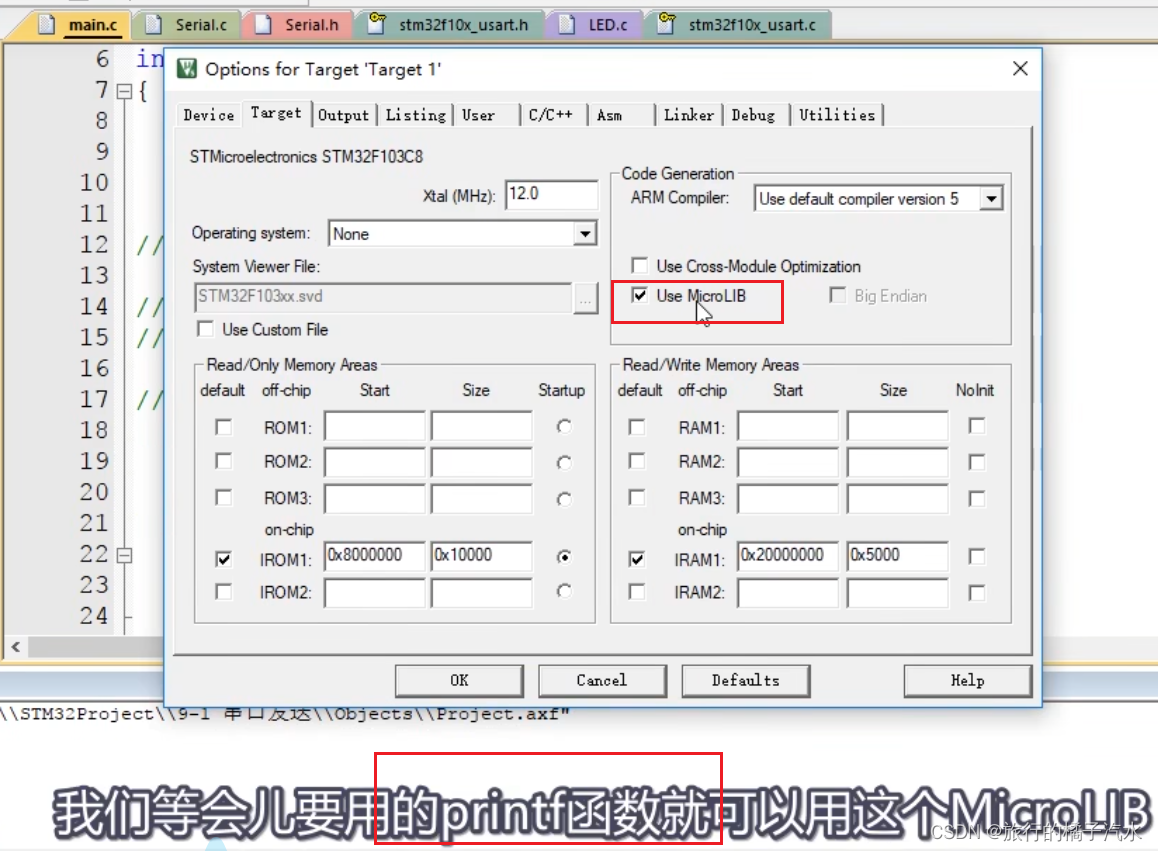
Task: Check the RAM2 default checkbox
Action: (x=637, y=461)
